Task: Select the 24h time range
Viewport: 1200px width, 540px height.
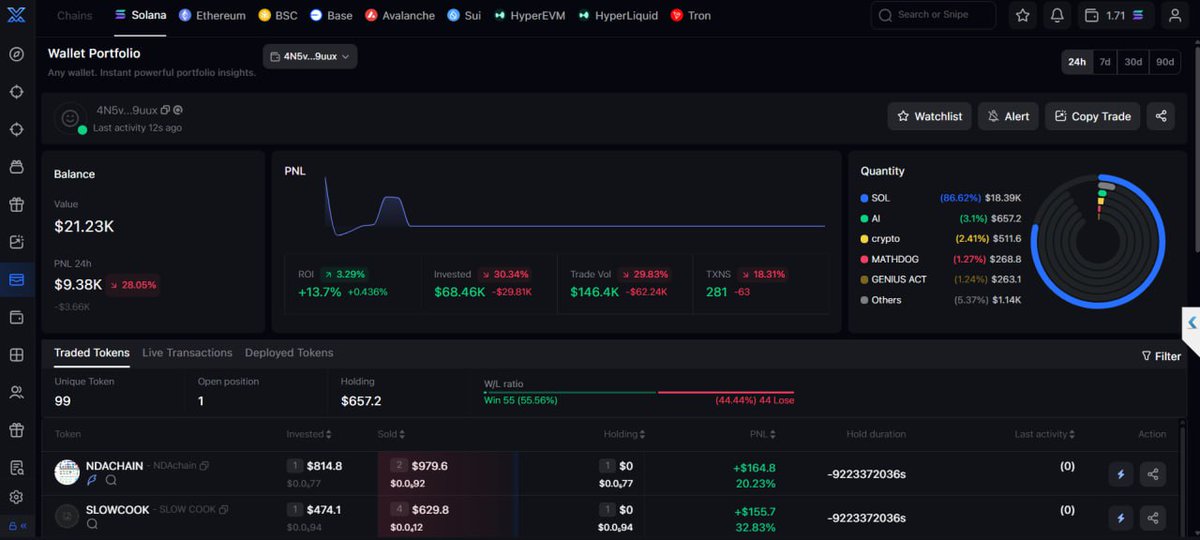Action: [1077, 61]
